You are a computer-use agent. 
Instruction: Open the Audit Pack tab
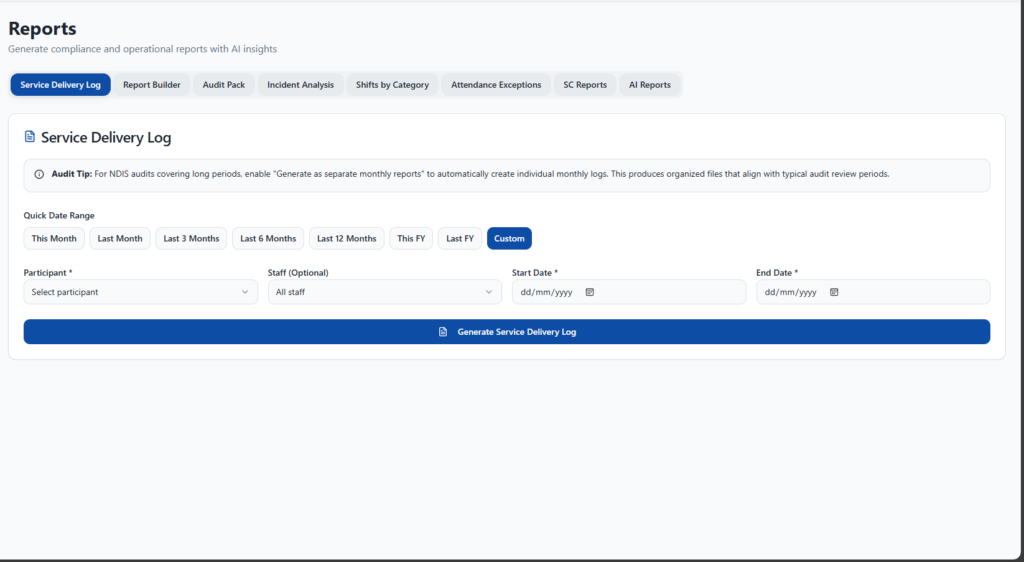pos(224,85)
